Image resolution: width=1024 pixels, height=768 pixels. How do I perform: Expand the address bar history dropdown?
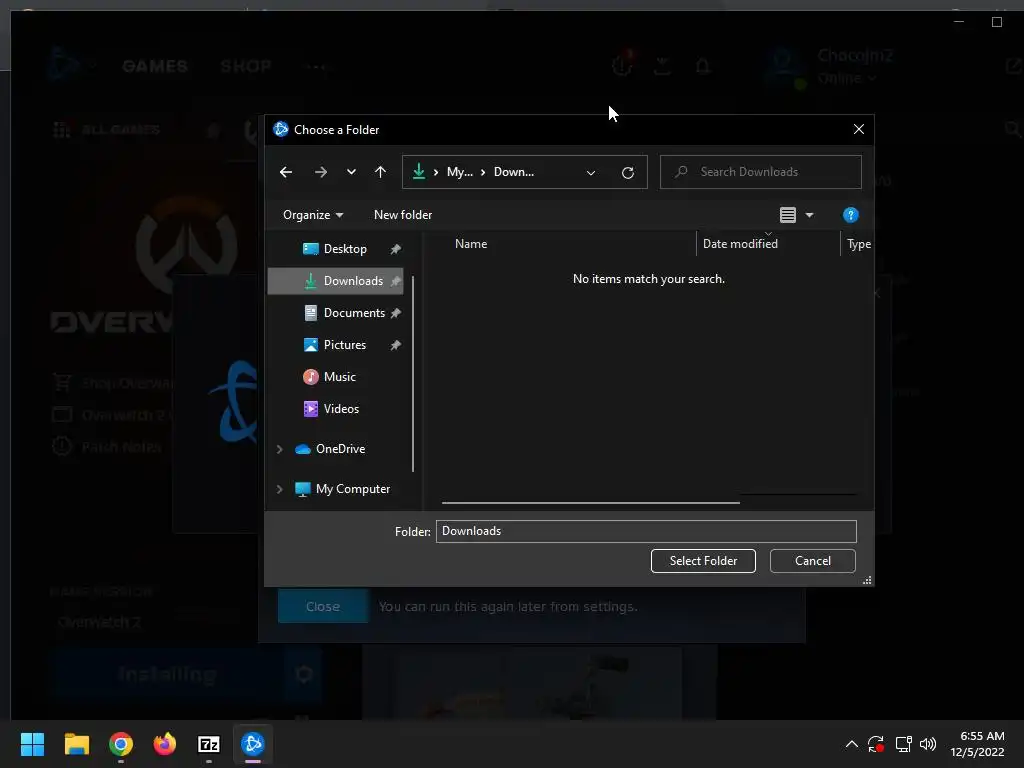point(591,172)
